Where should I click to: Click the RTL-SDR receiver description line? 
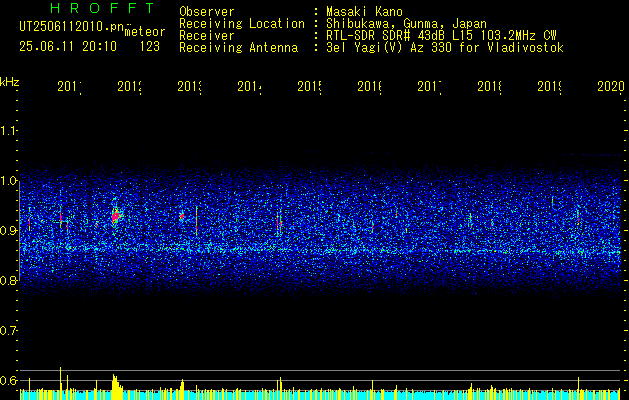click(441, 36)
